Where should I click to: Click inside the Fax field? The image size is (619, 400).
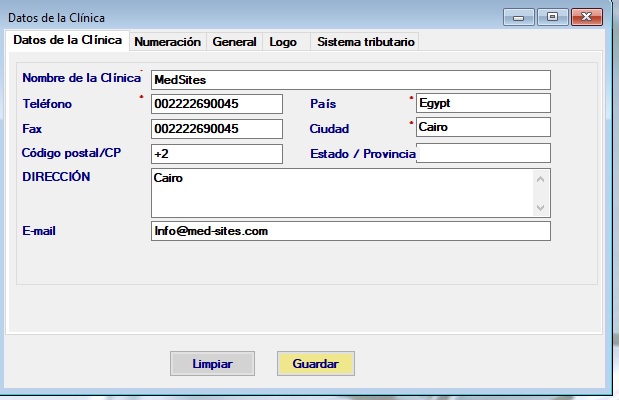point(217,129)
